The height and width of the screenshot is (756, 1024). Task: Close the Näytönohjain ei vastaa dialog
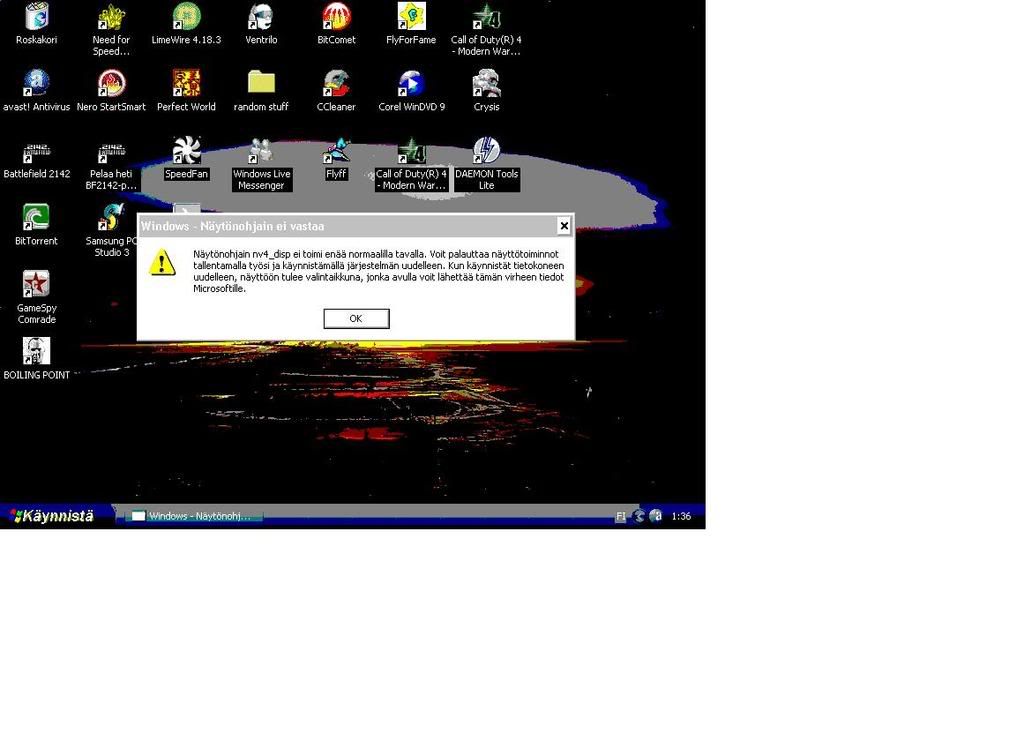(564, 226)
